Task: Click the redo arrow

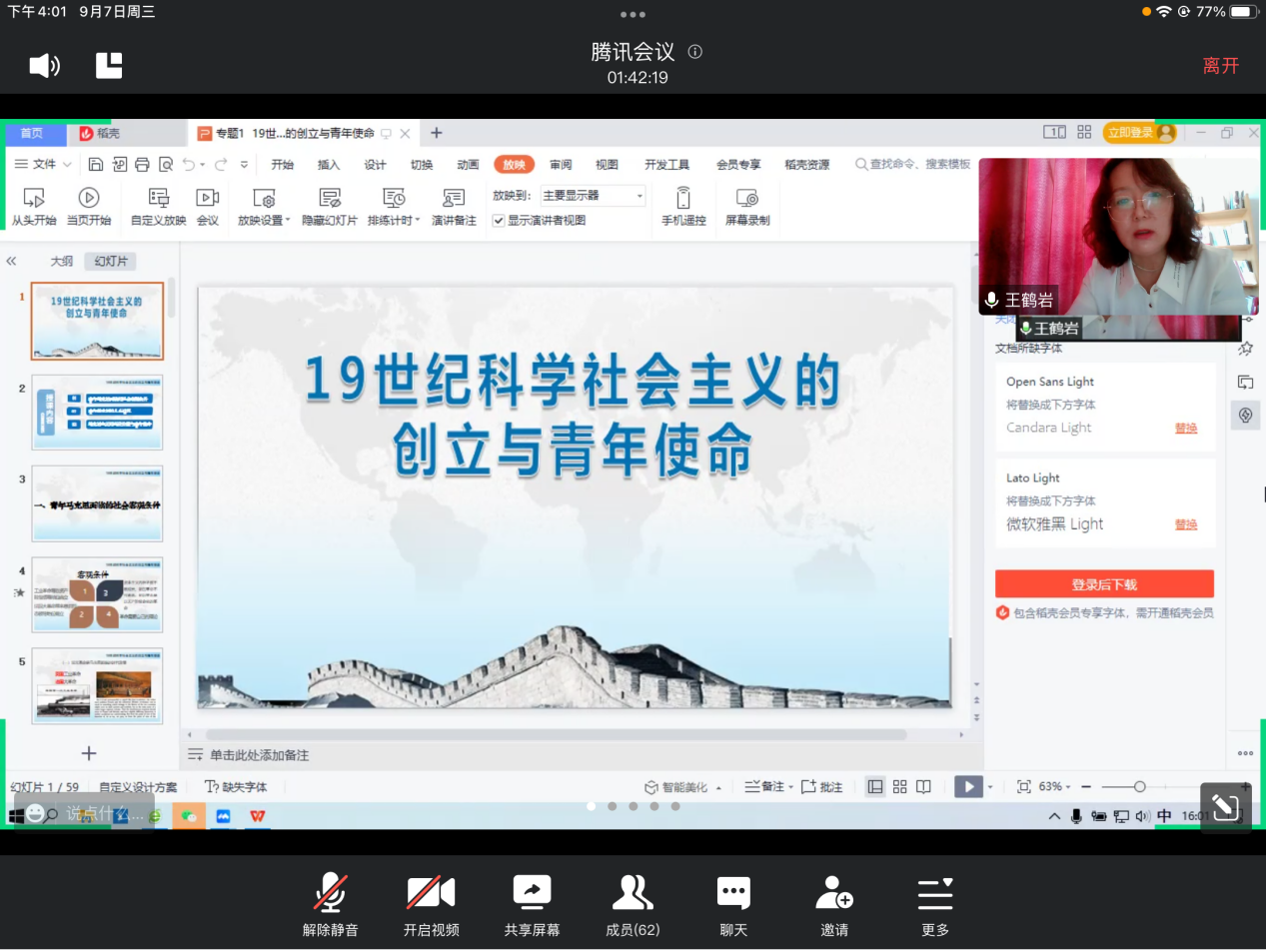Action: pyautogui.click(x=221, y=165)
